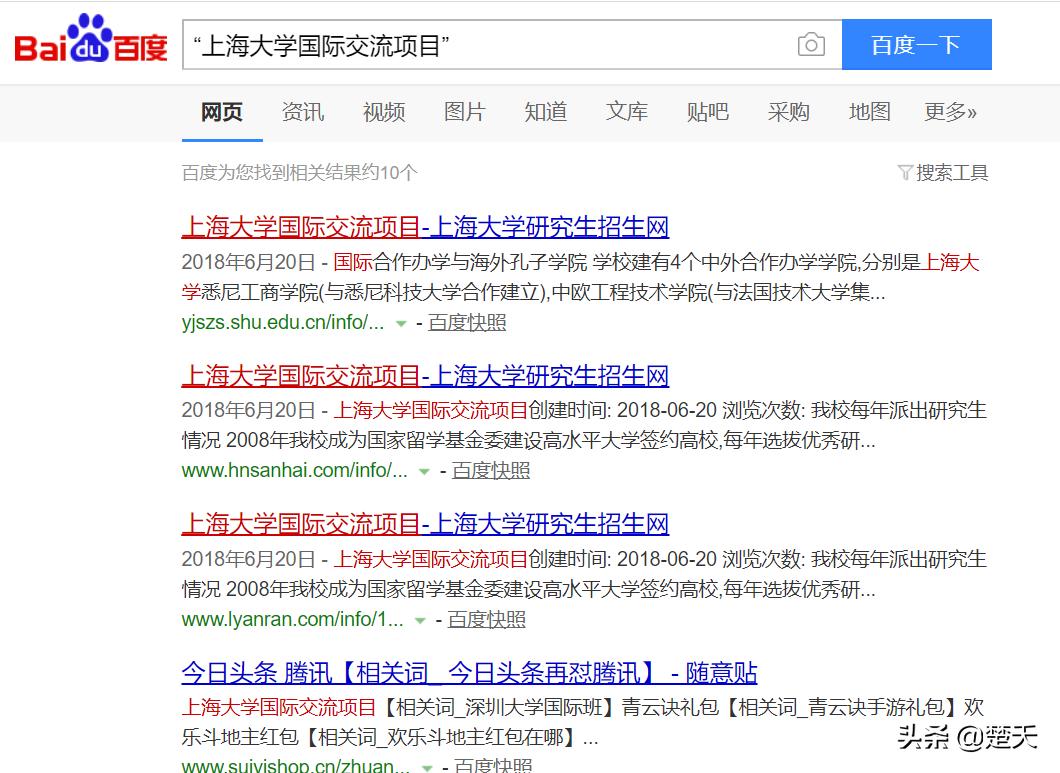This screenshot has width=1060, height=773.
Task: Open the 采购 search tab
Action: point(789,112)
